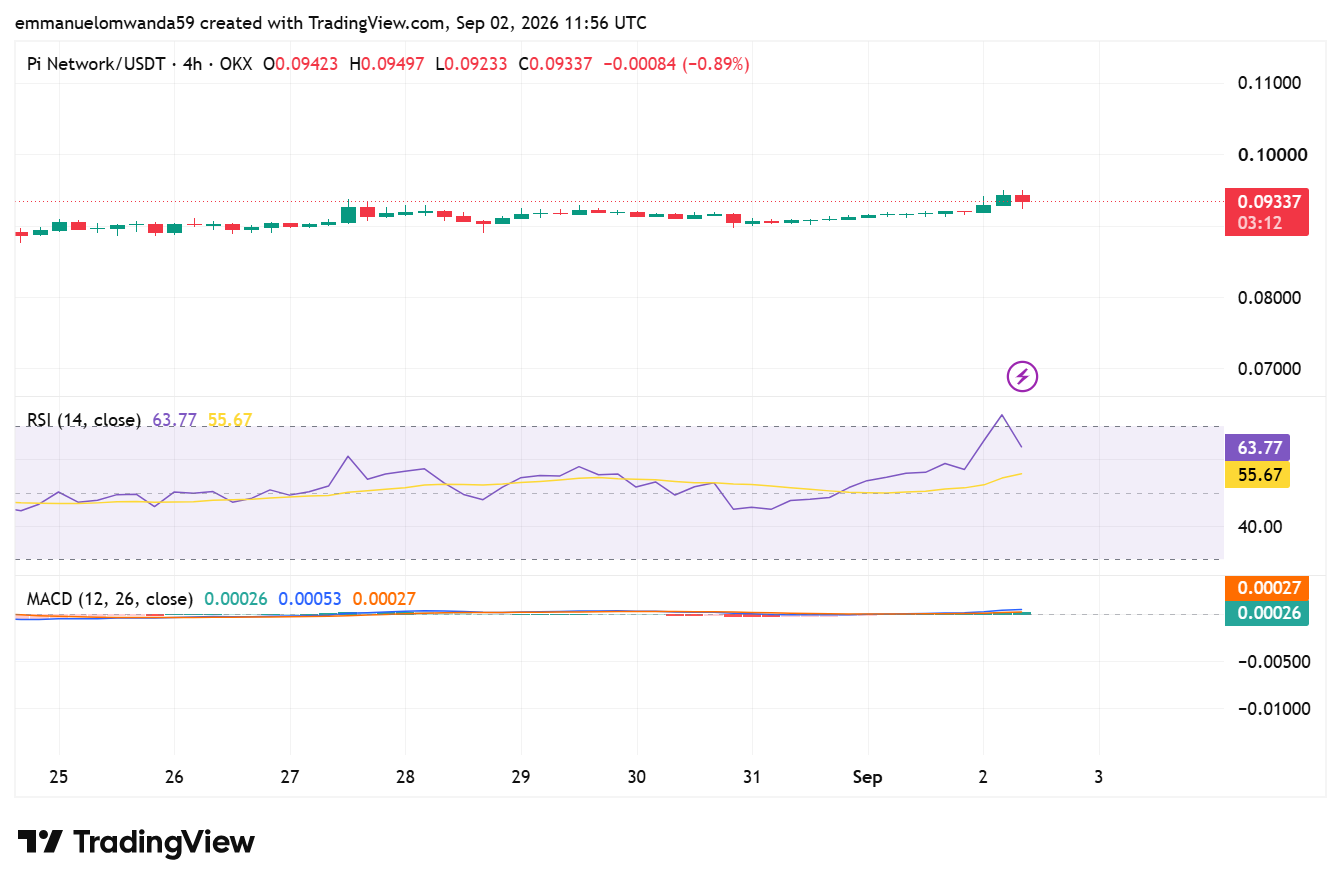Click the MACD (12, 26, close) indicator label
The height and width of the screenshot is (887, 1341).
pyautogui.click(x=110, y=599)
